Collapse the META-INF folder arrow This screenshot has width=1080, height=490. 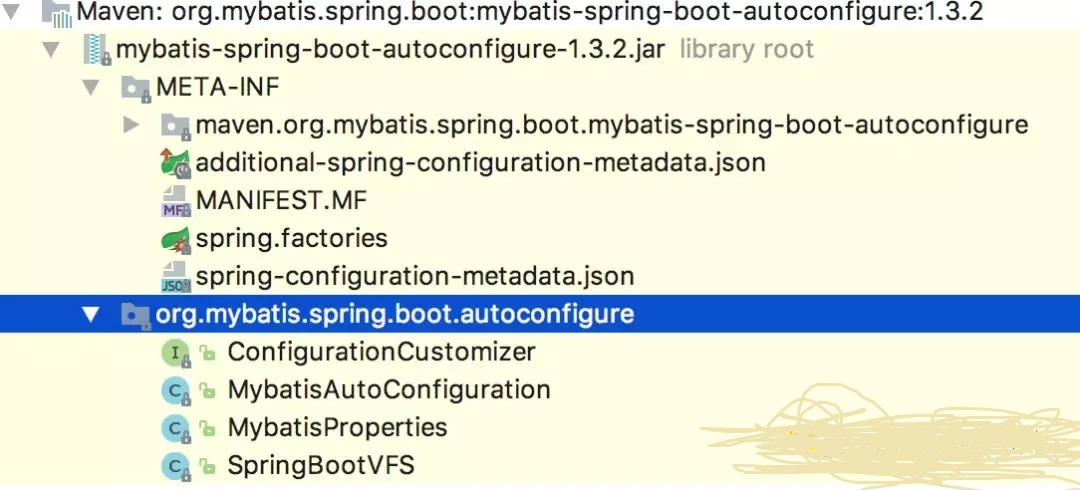pyautogui.click(x=92, y=87)
